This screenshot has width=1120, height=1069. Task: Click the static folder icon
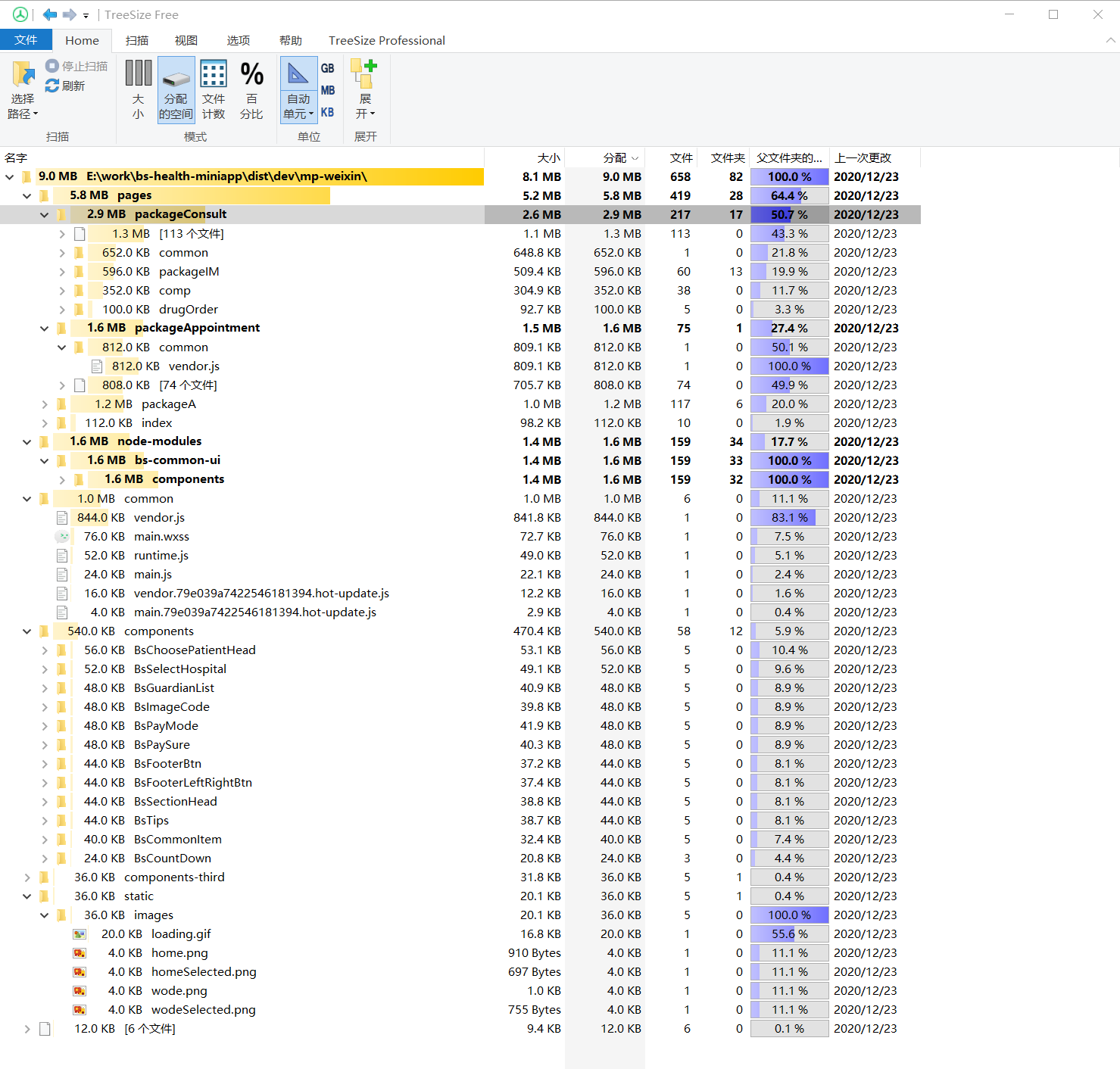coord(44,896)
